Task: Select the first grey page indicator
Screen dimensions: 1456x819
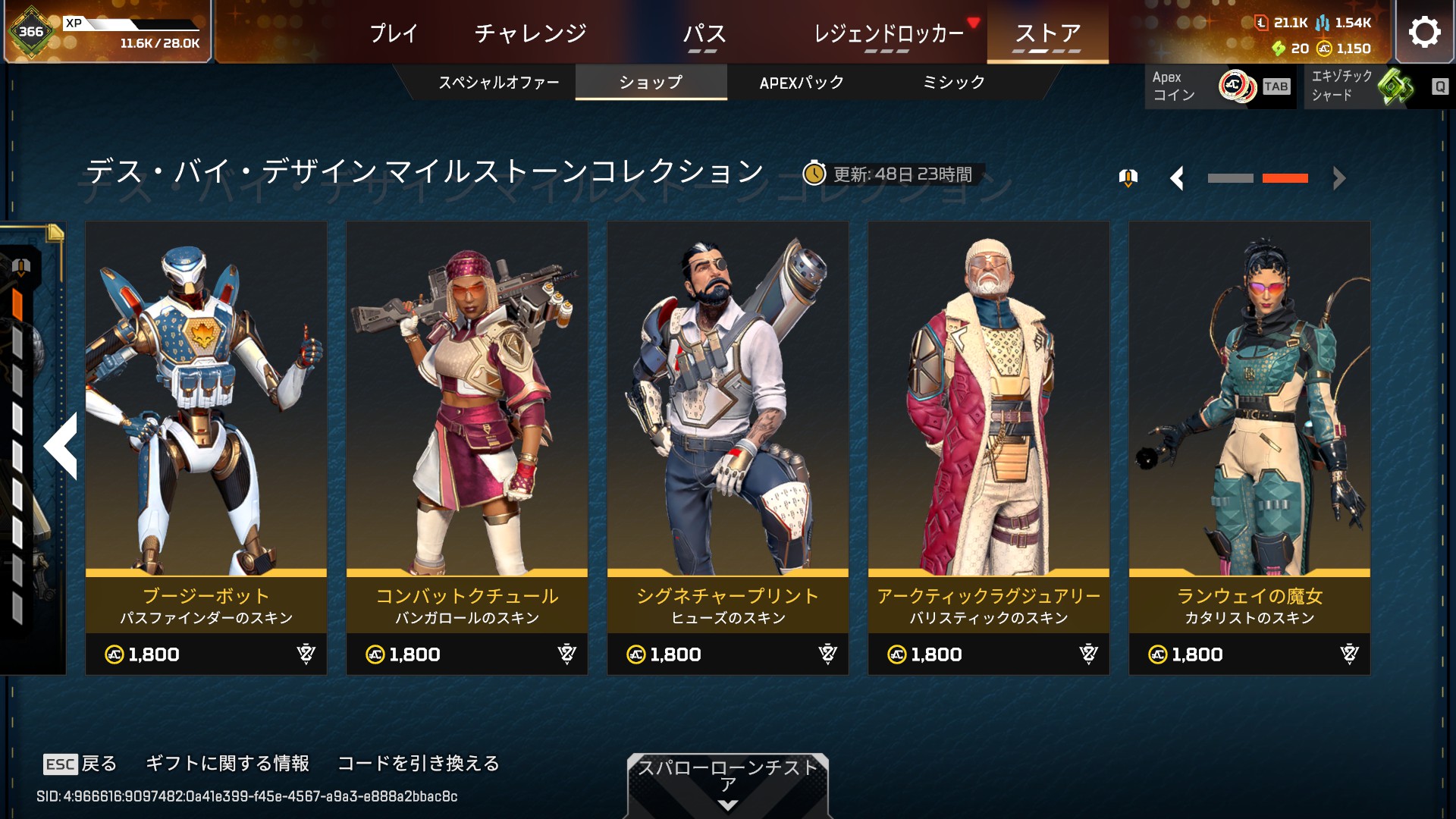Action: (x=1230, y=178)
